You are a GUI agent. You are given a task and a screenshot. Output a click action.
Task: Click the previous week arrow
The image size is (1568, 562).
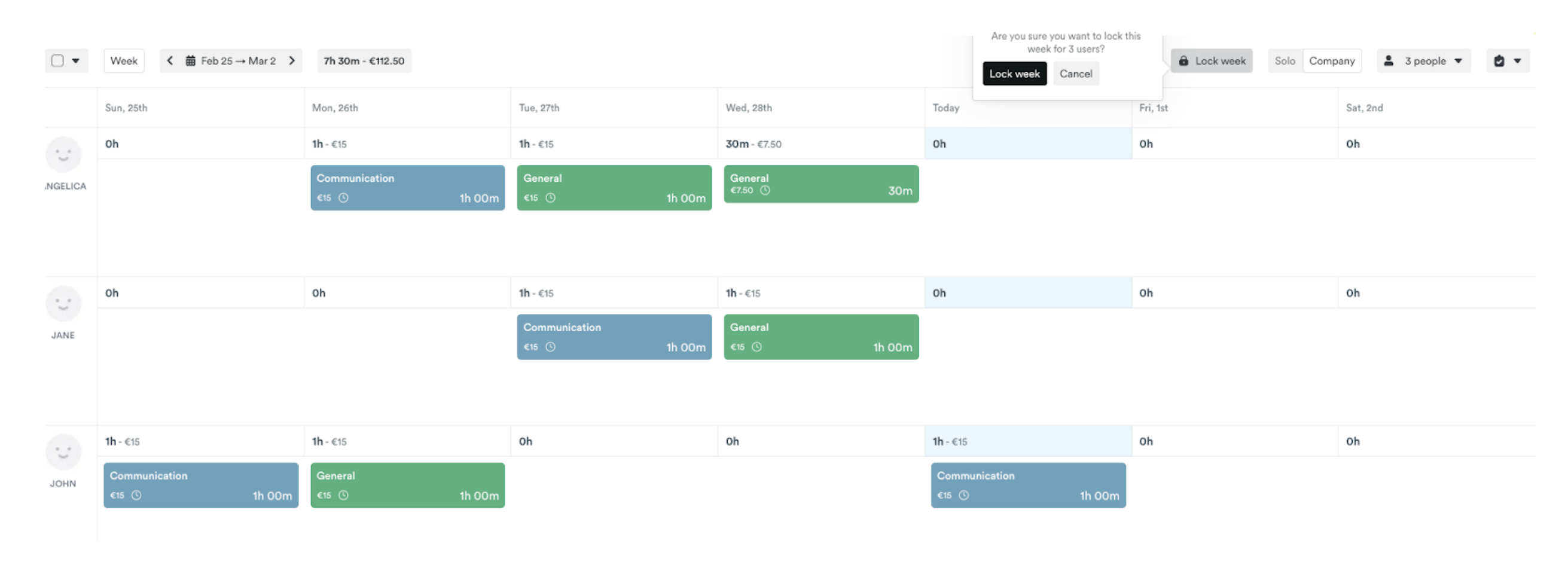tap(170, 61)
